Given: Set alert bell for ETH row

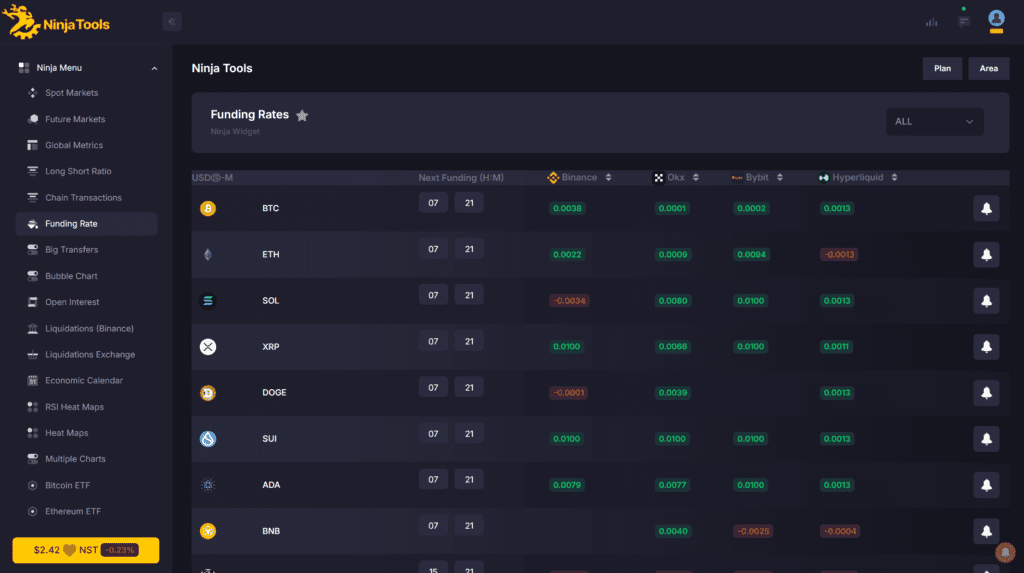Looking at the screenshot, I should [x=986, y=255].
